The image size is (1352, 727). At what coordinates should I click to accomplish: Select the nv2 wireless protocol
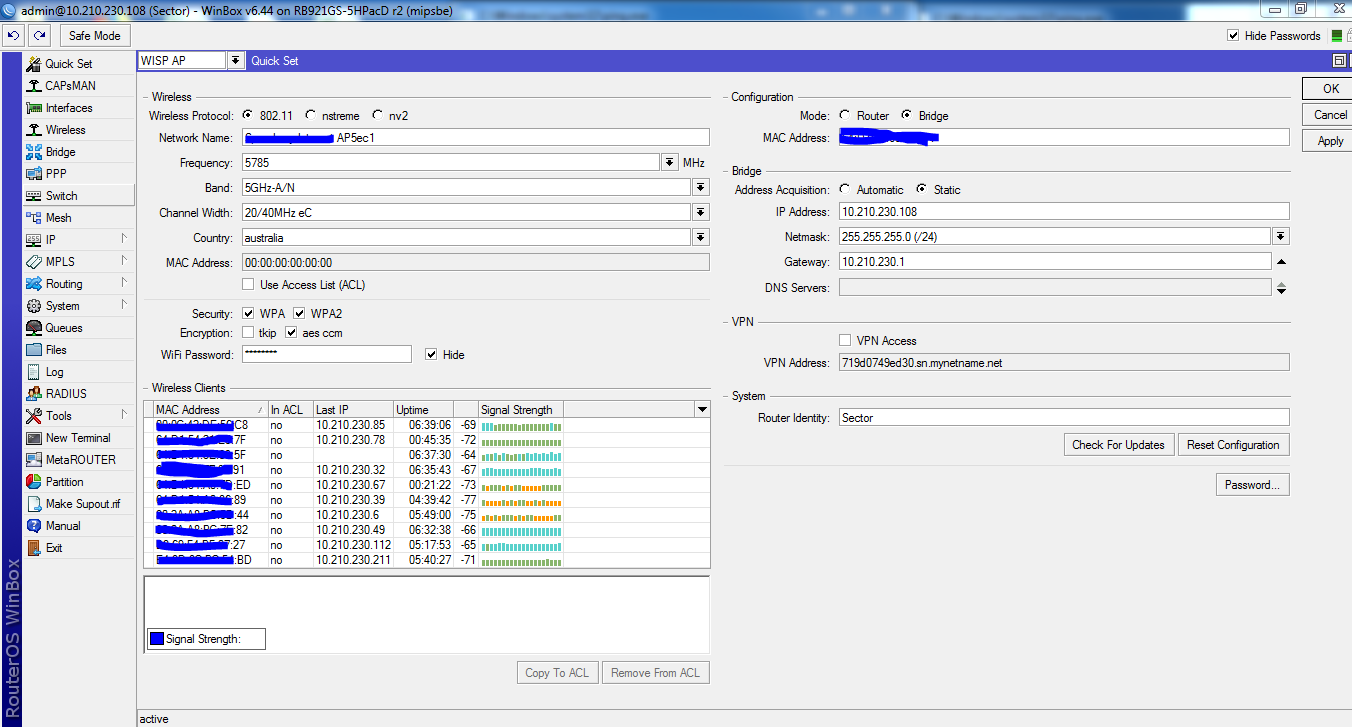pos(377,116)
